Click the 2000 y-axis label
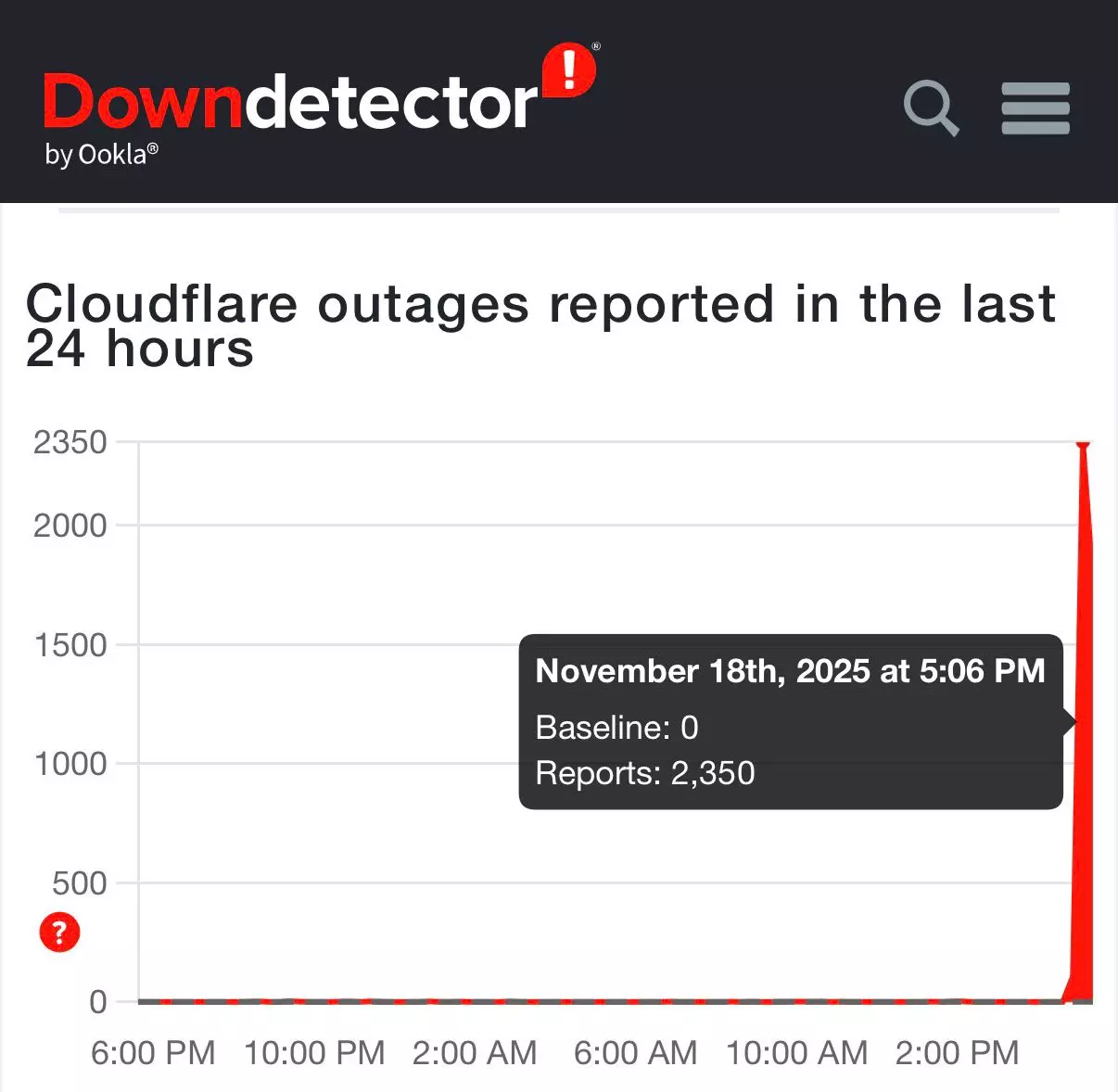Screen dimensions: 1118x1092 click(x=70, y=526)
